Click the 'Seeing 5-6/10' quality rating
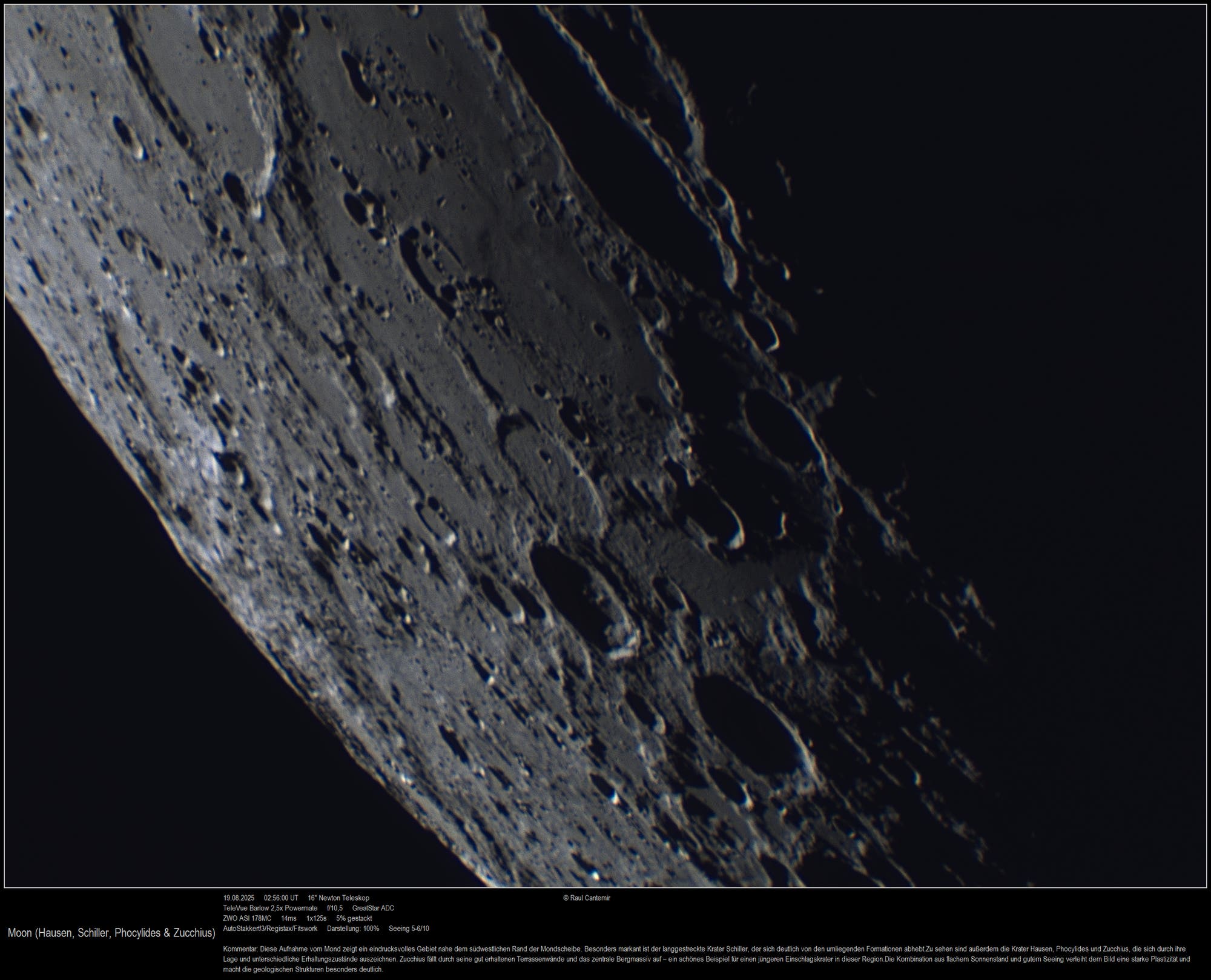Viewport: 1211px width, 980px height. [409, 929]
